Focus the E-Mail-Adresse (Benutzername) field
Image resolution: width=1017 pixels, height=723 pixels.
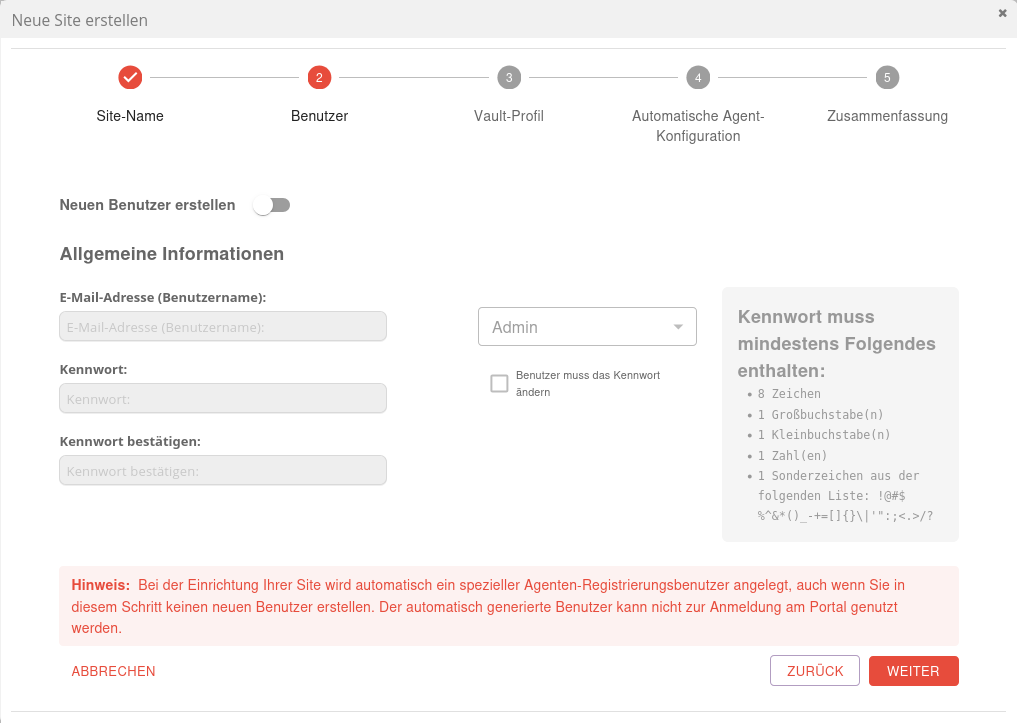(x=223, y=327)
